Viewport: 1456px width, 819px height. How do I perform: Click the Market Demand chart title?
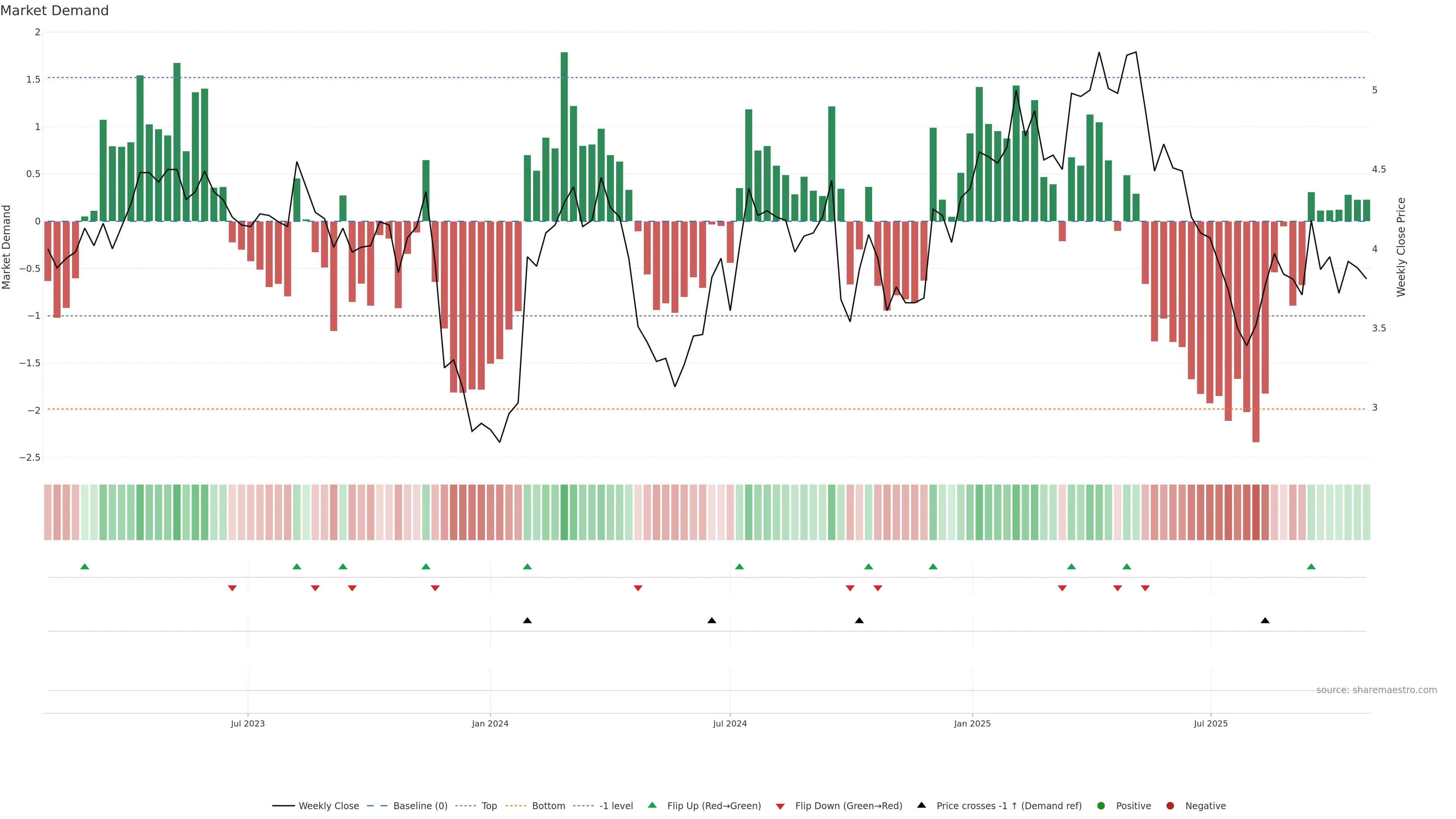[54, 11]
